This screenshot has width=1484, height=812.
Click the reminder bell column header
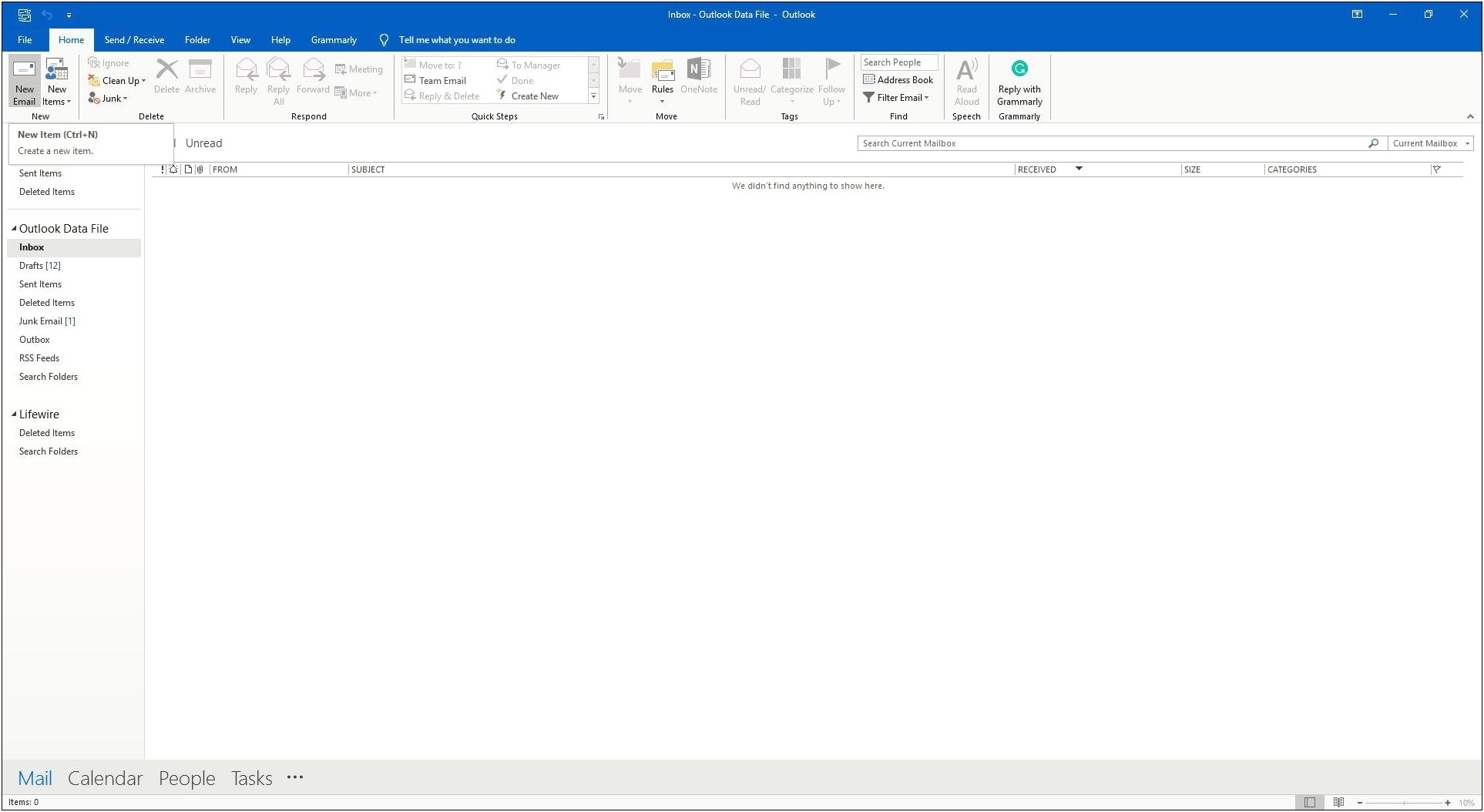tap(174, 169)
